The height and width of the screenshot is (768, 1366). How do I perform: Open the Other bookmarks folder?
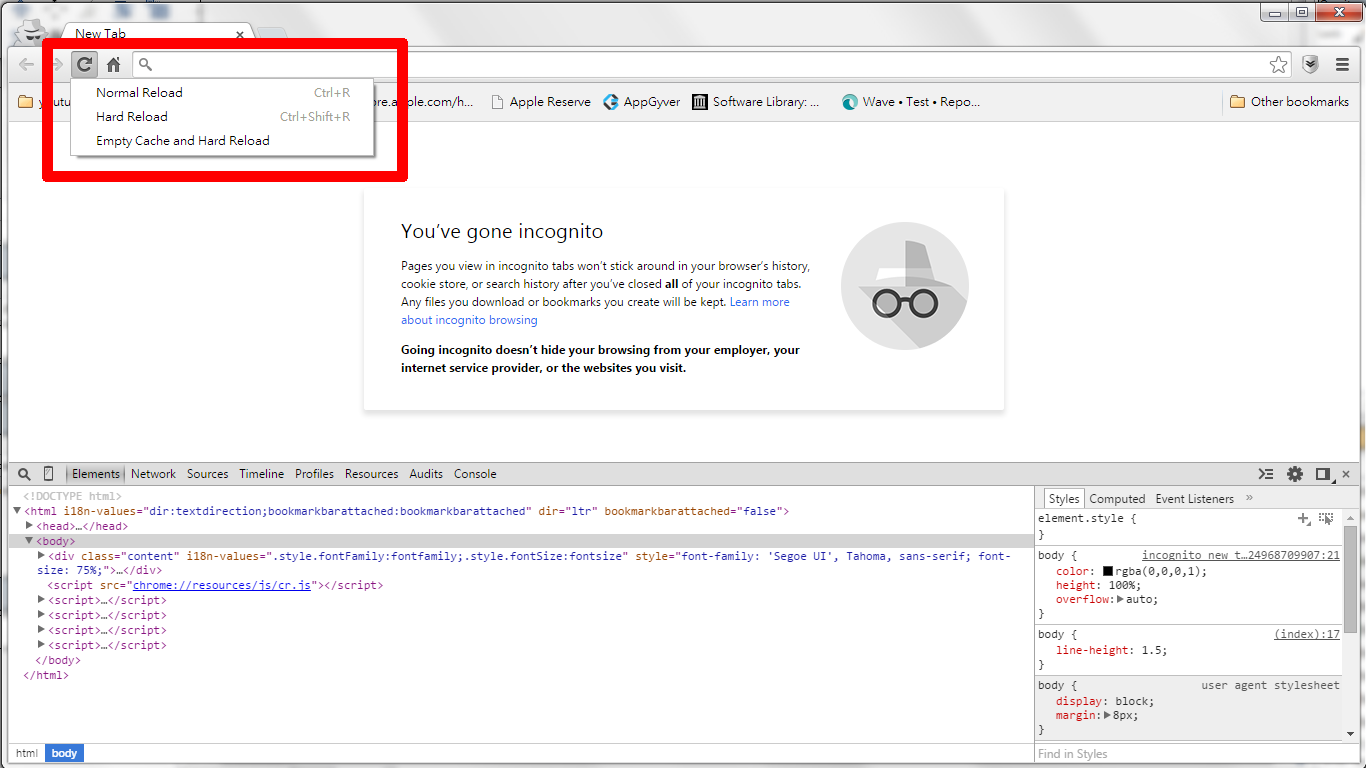(1289, 102)
